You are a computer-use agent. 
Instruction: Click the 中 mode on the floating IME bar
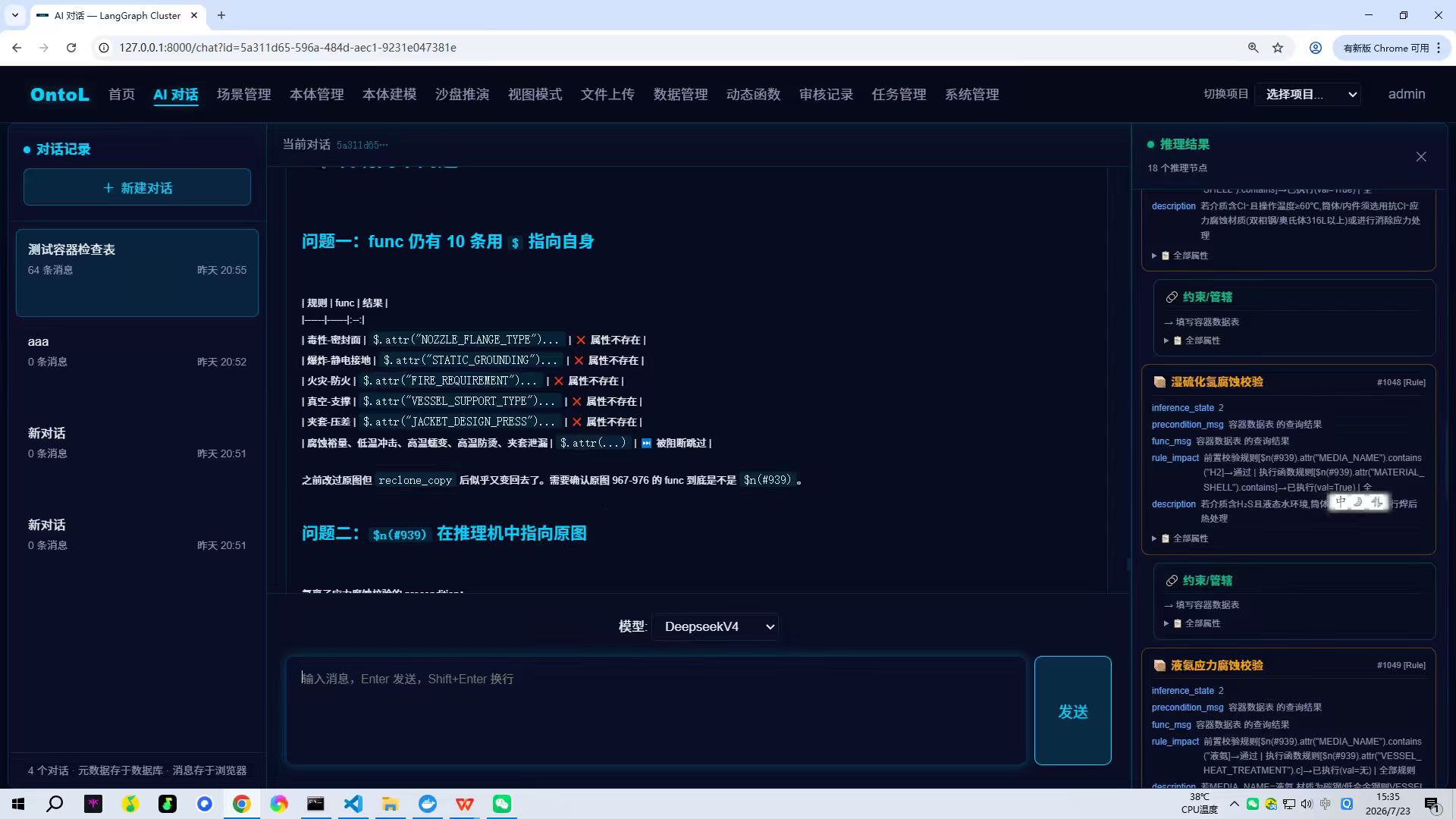tap(1341, 502)
